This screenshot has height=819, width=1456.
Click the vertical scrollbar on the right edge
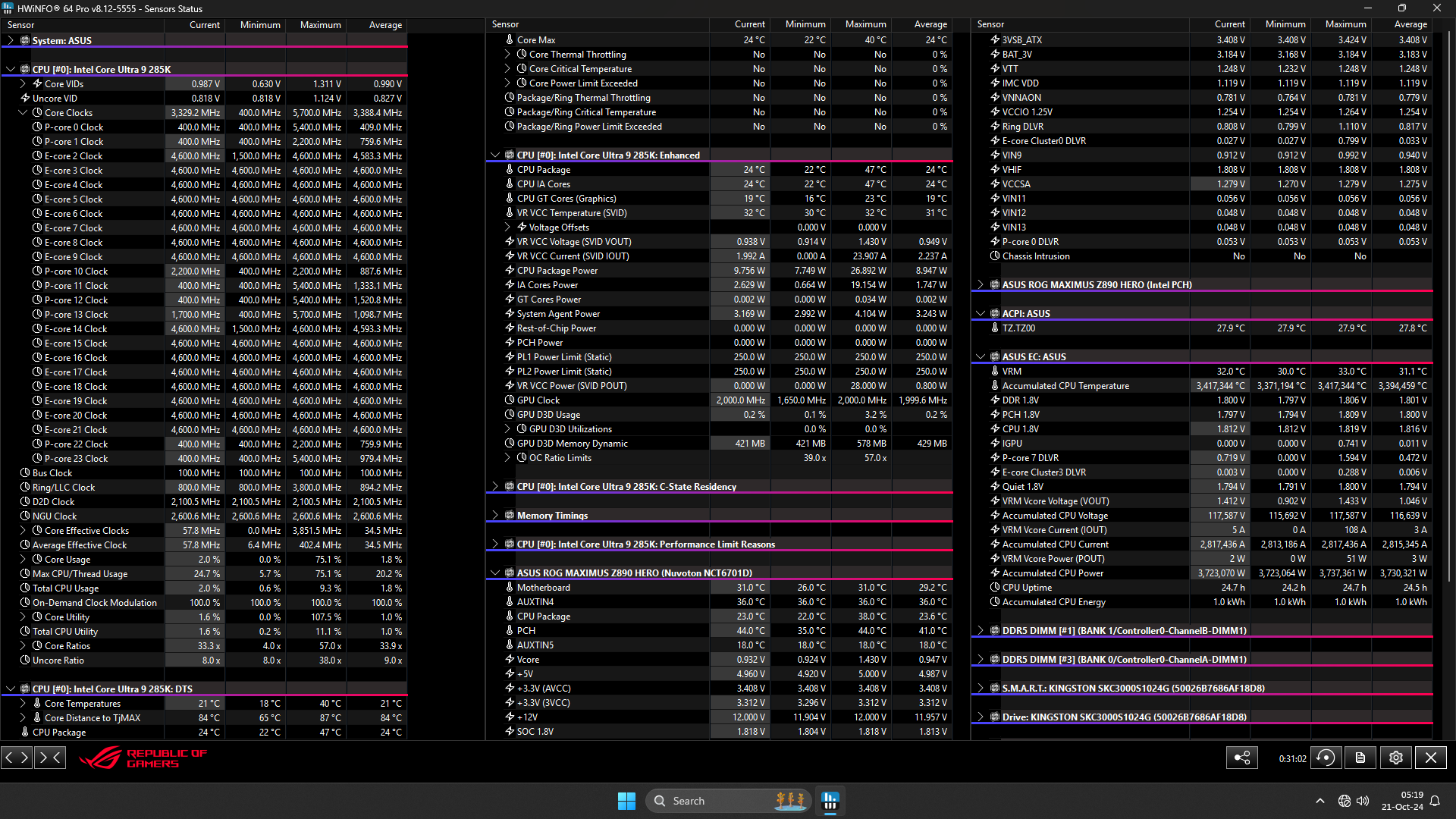pyautogui.click(x=1449, y=303)
